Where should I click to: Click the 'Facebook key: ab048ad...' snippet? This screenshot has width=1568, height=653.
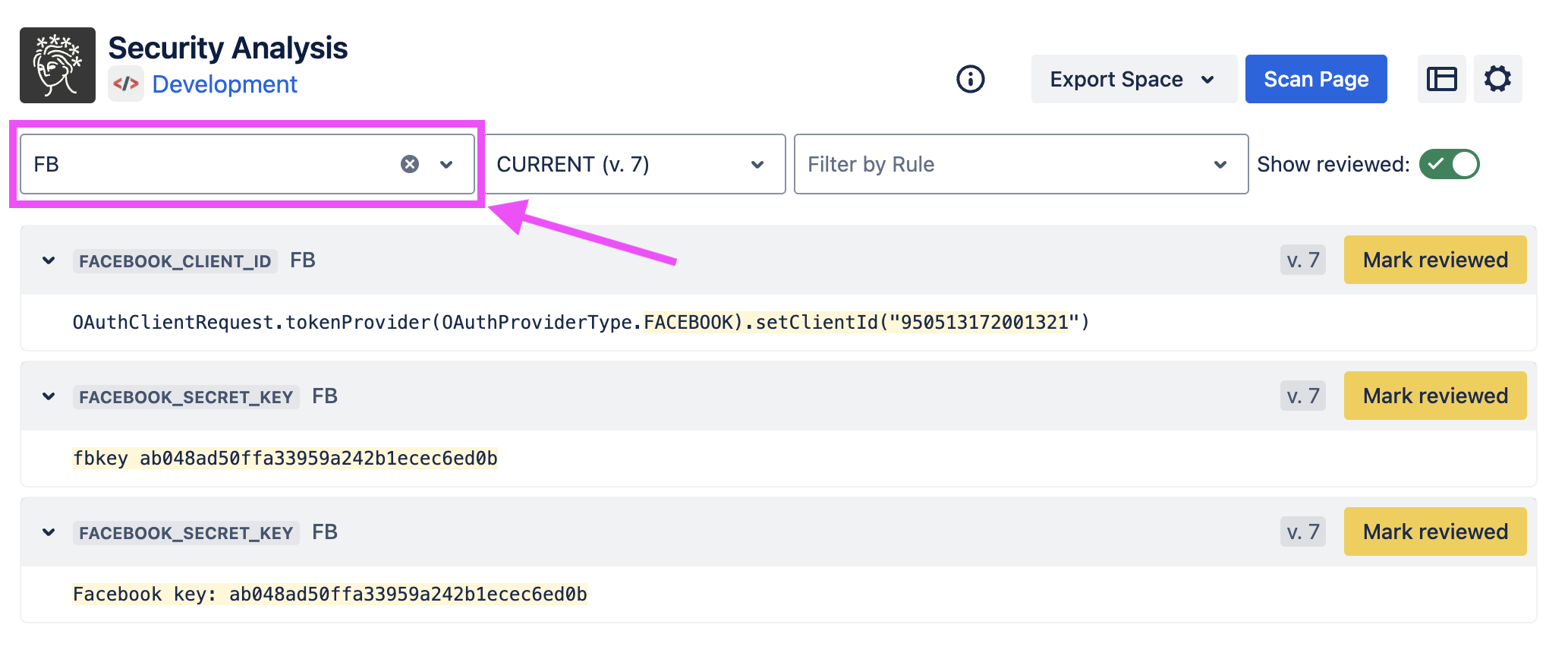pyautogui.click(x=330, y=595)
